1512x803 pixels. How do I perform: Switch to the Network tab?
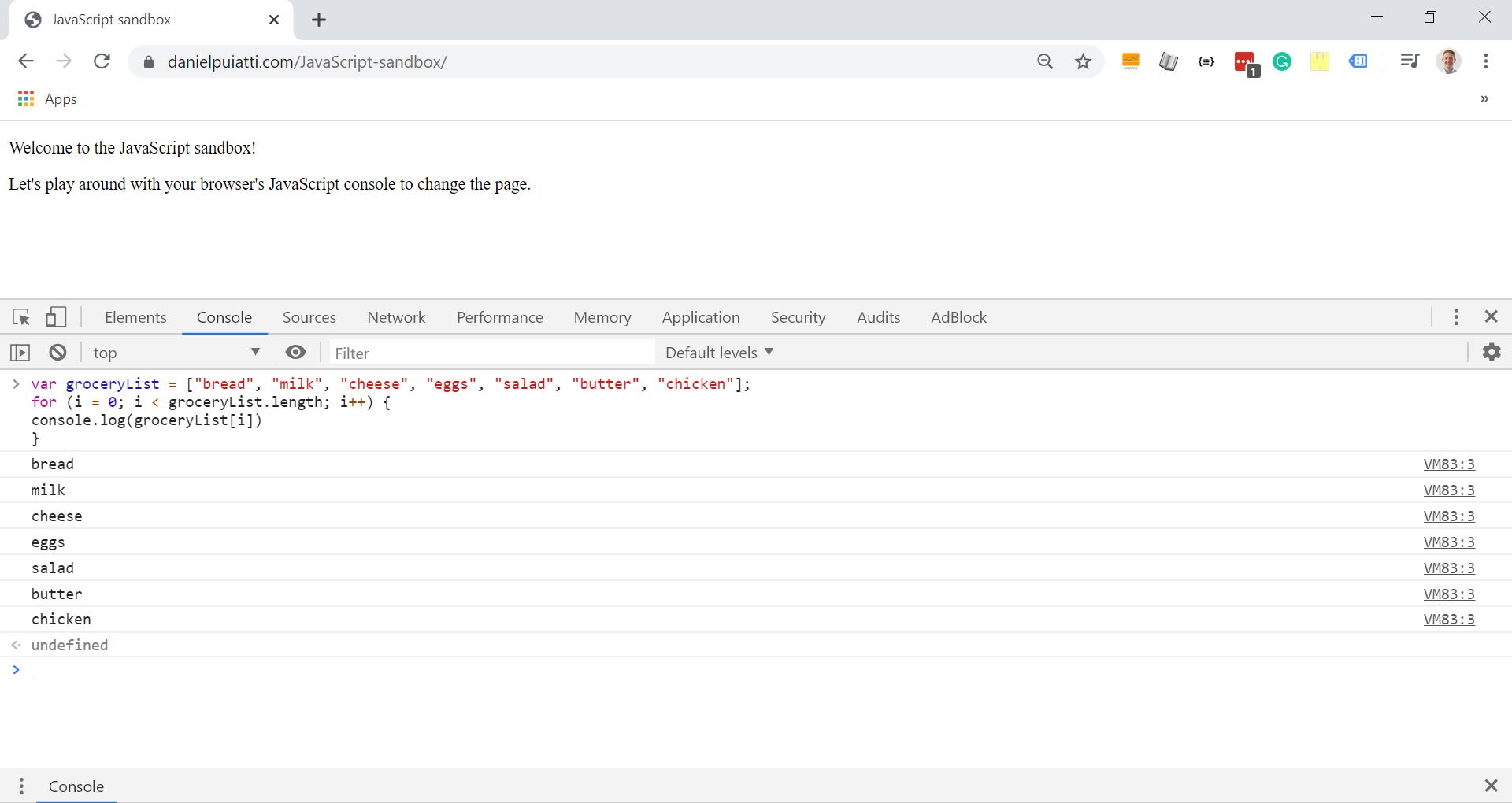click(395, 316)
